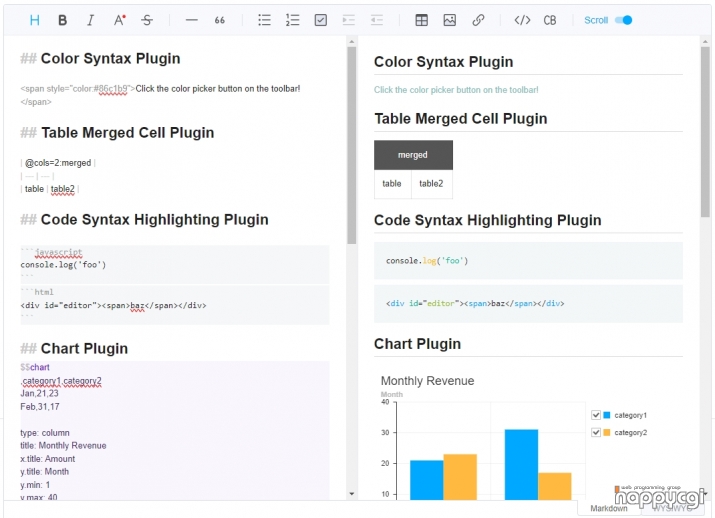Click the merged header cell in preview table
This screenshot has height=518, width=715.
point(413,155)
